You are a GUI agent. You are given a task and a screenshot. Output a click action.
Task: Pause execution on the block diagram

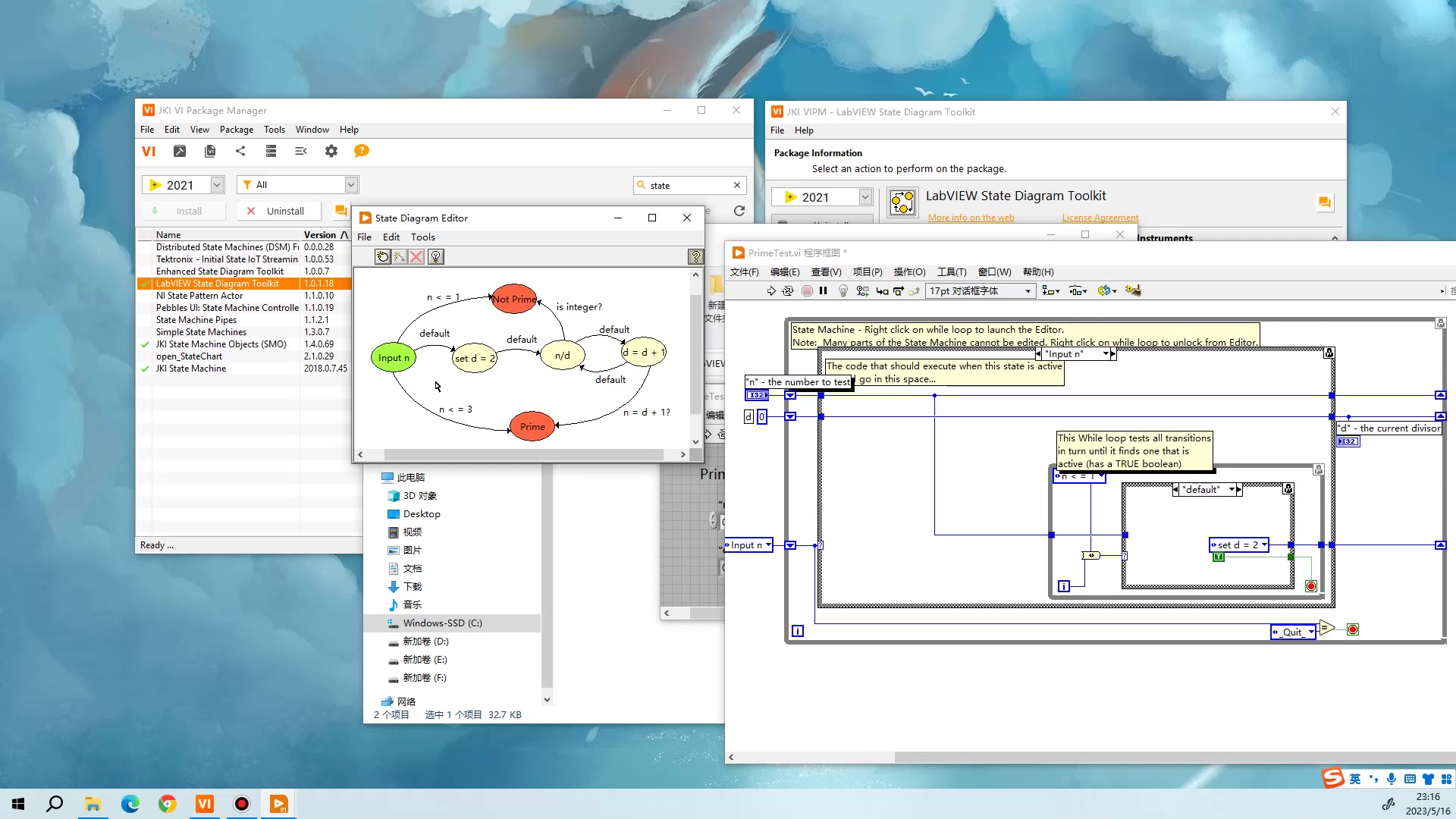pos(824,290)
